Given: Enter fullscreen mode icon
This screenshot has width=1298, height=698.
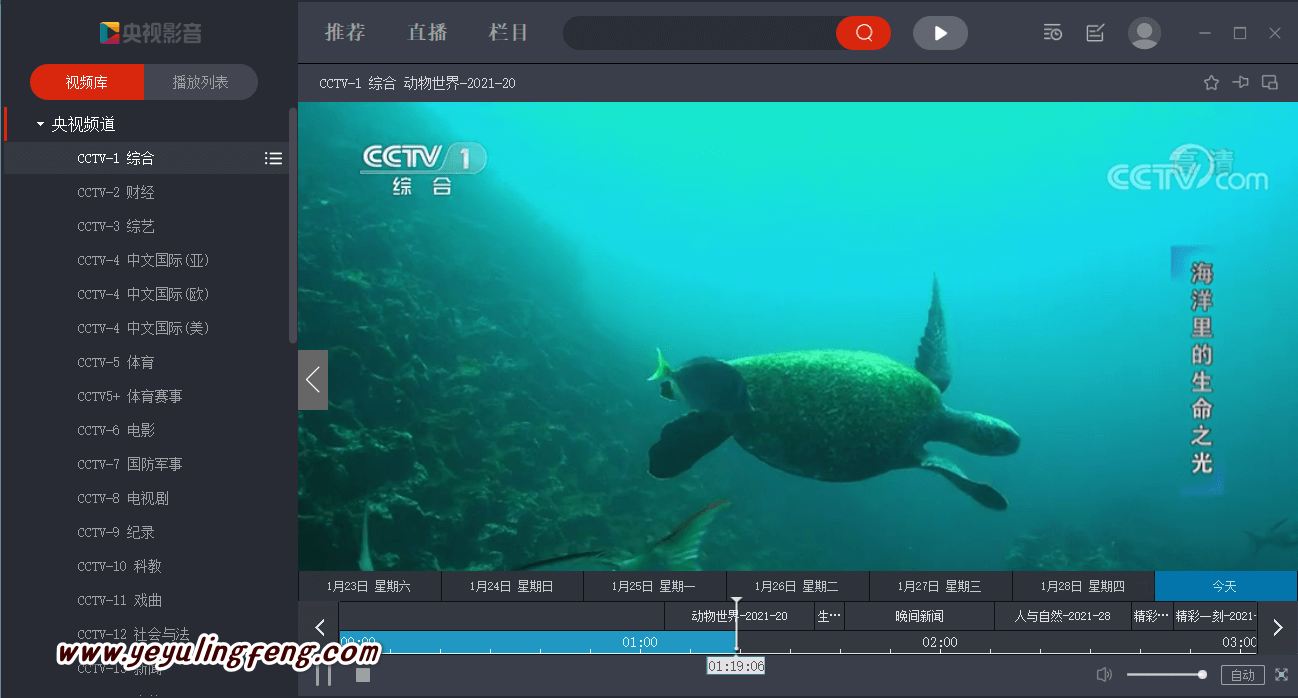Looking at the screenshot, I should [1281, 675].
